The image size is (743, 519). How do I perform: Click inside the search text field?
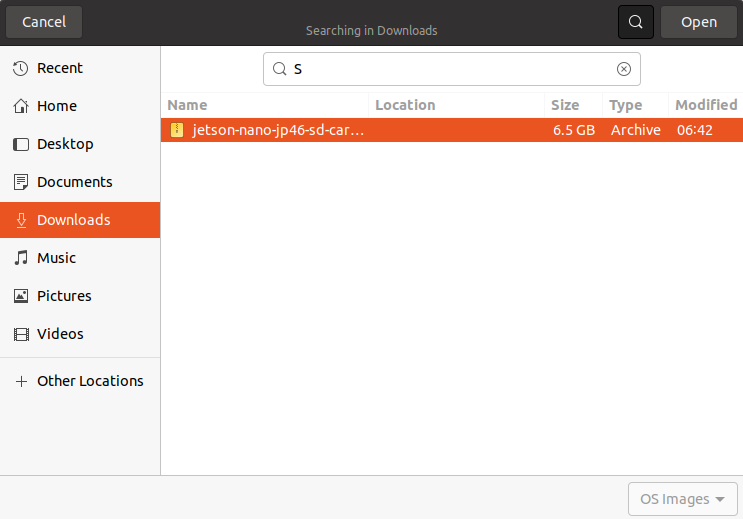point(450,69)
